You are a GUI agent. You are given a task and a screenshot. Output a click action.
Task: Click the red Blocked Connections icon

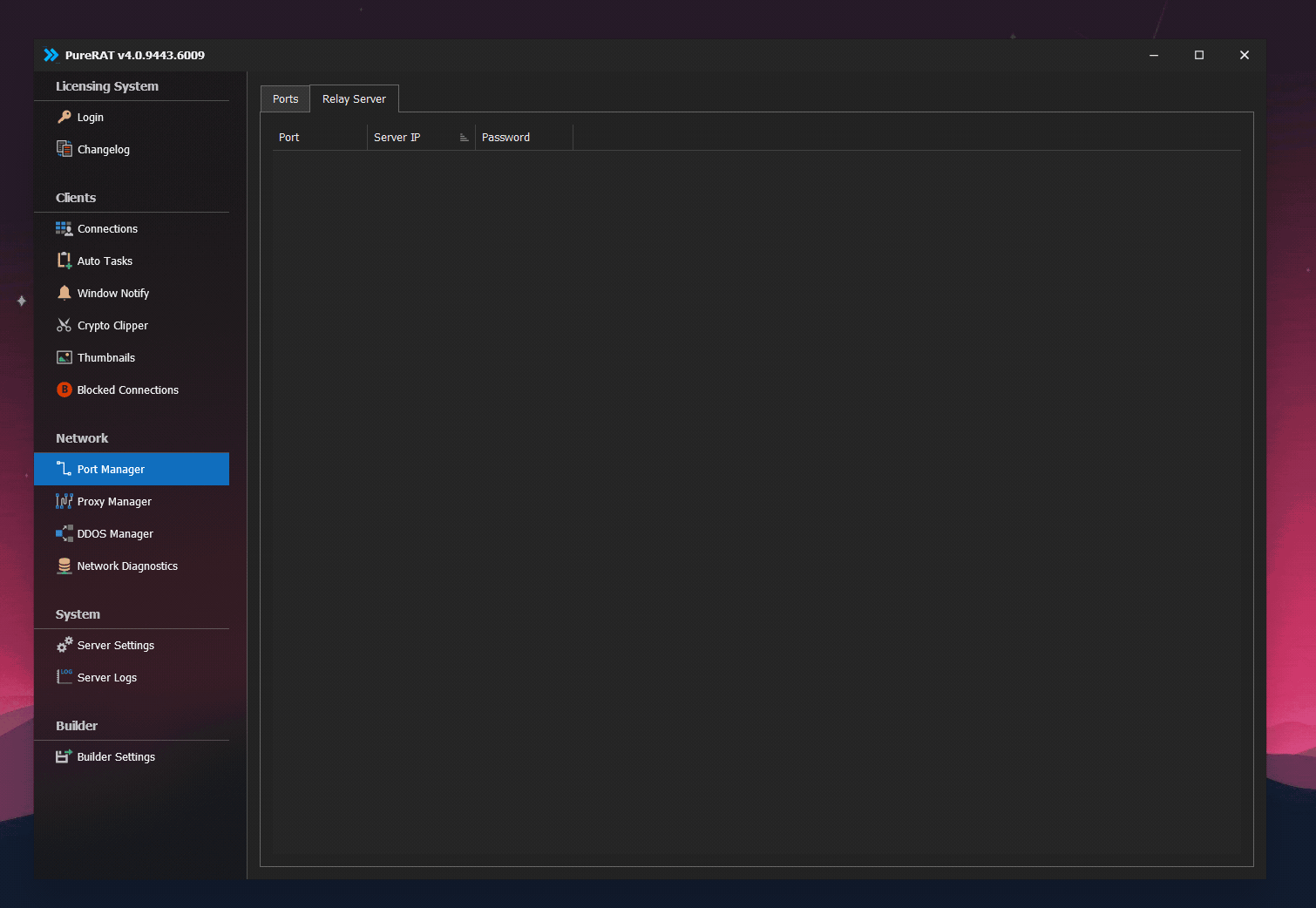pyautogui.click(x=64, y=390)
